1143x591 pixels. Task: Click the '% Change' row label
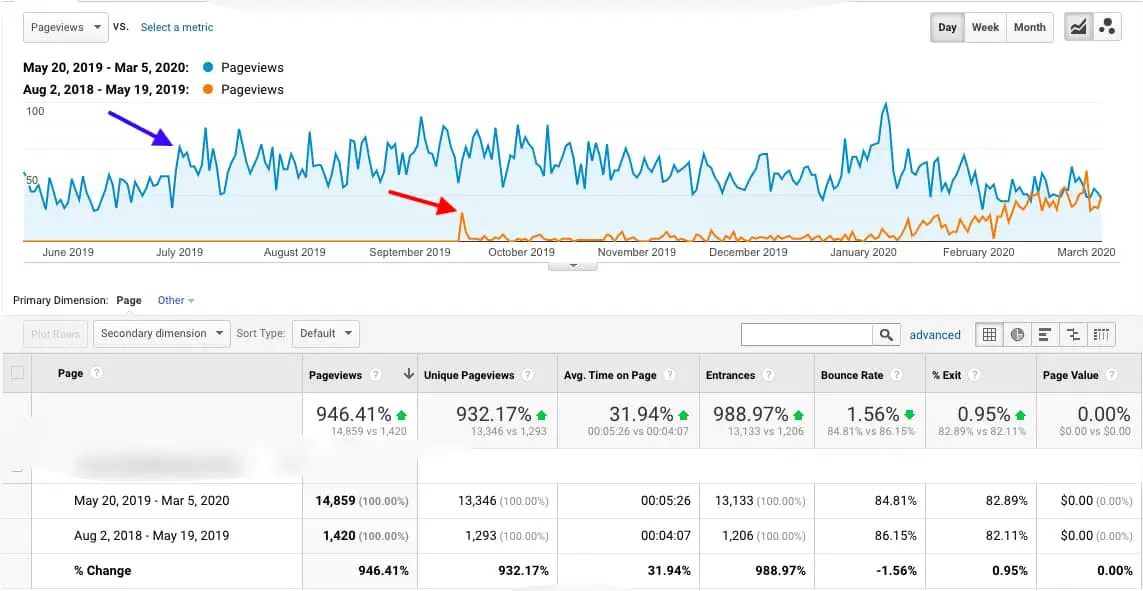103,571
